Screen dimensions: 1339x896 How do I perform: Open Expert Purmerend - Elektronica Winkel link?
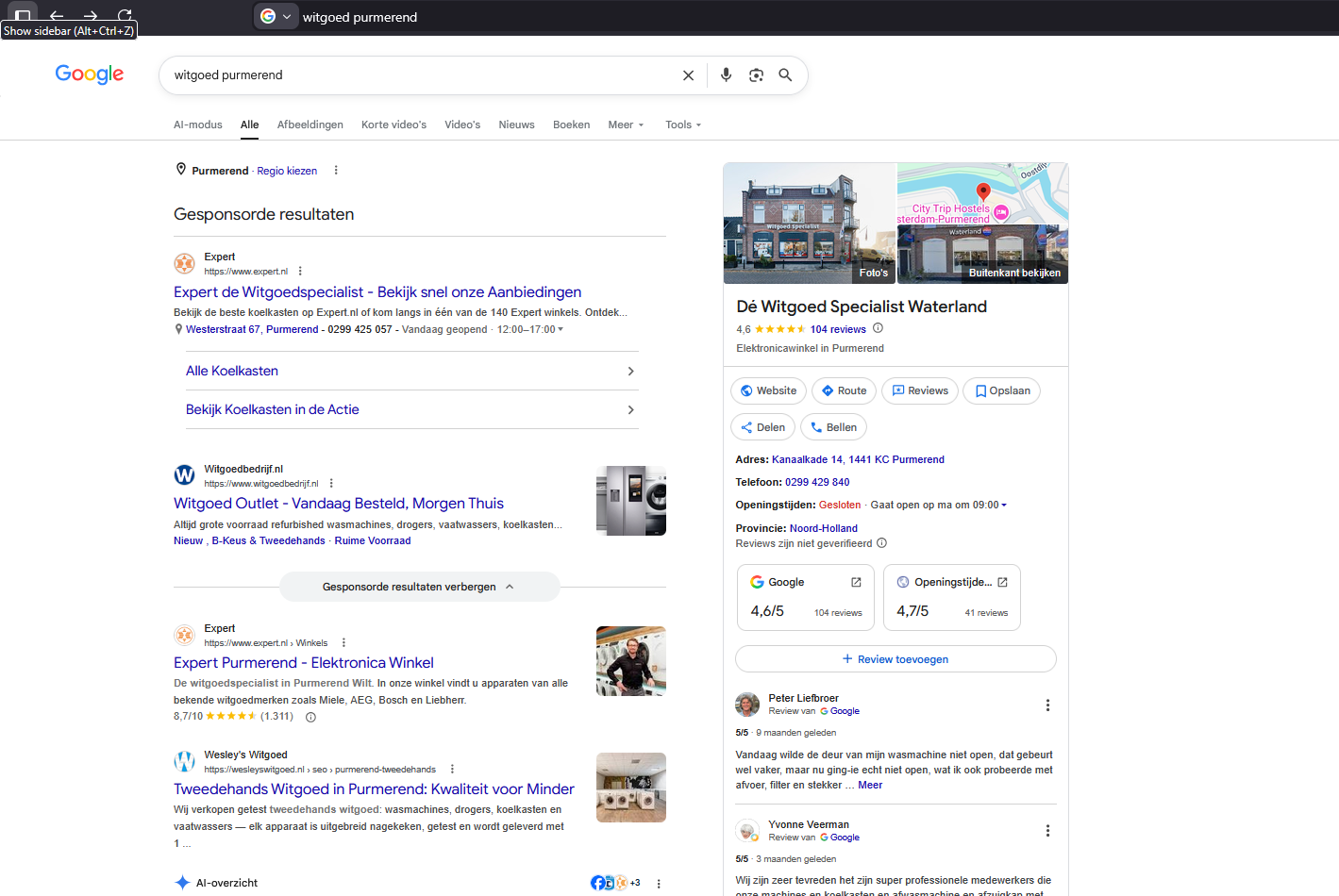coord(304,663)
